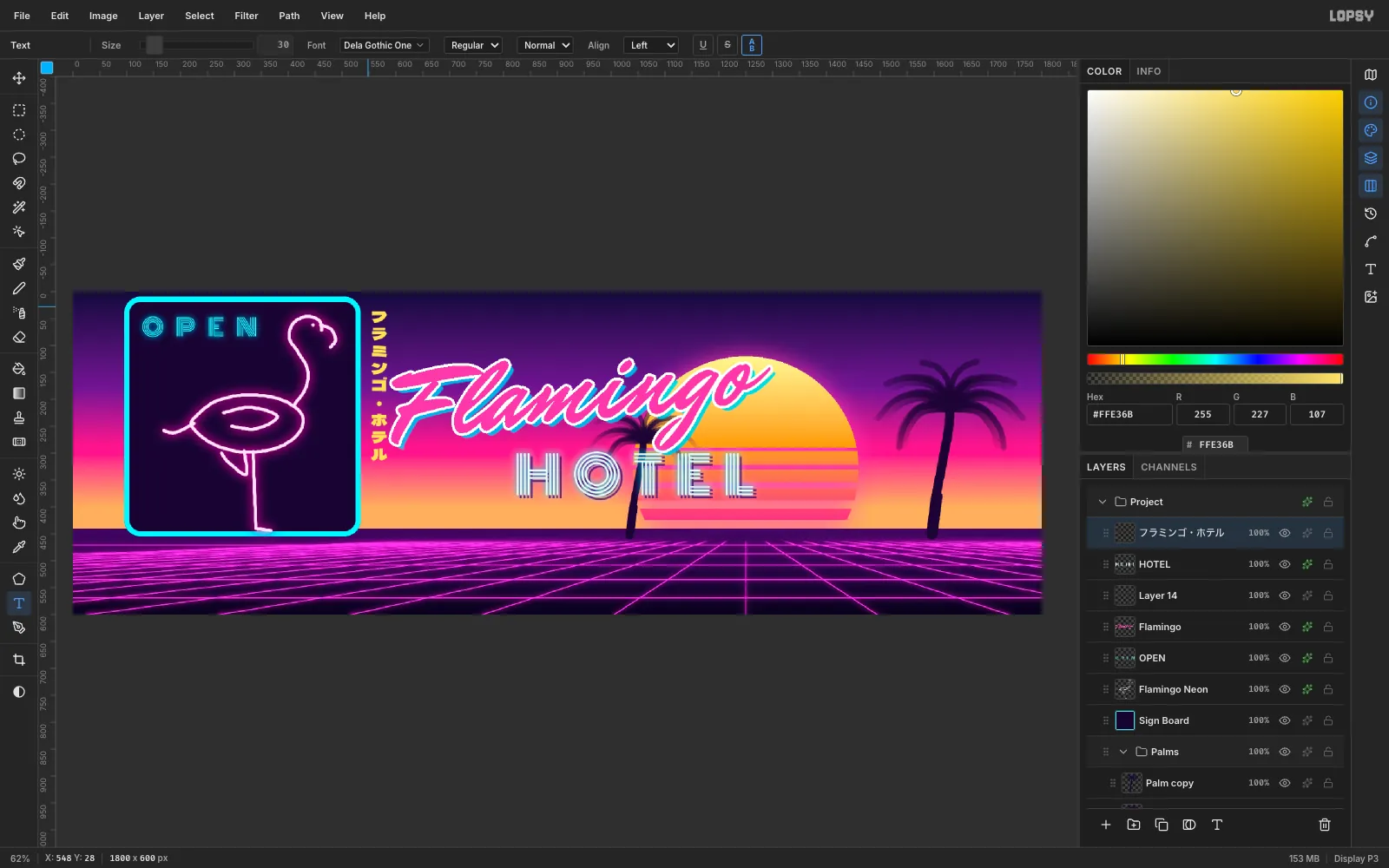Image resolution: width=1389 pixels, height=868 pixels.
Task: Toggle effects on the Flamingo layer
Action: click(x=1307, y=627)
